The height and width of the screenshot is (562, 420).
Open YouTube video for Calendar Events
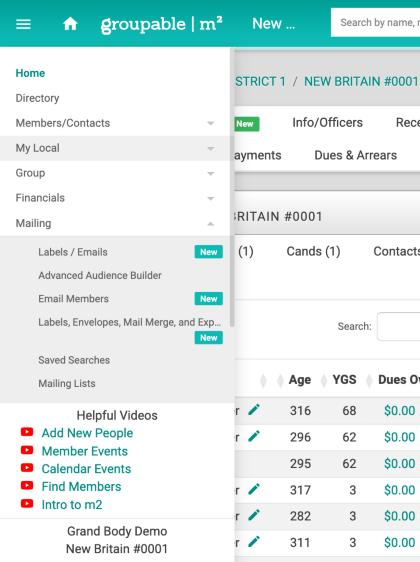click(x=27, y=468)
